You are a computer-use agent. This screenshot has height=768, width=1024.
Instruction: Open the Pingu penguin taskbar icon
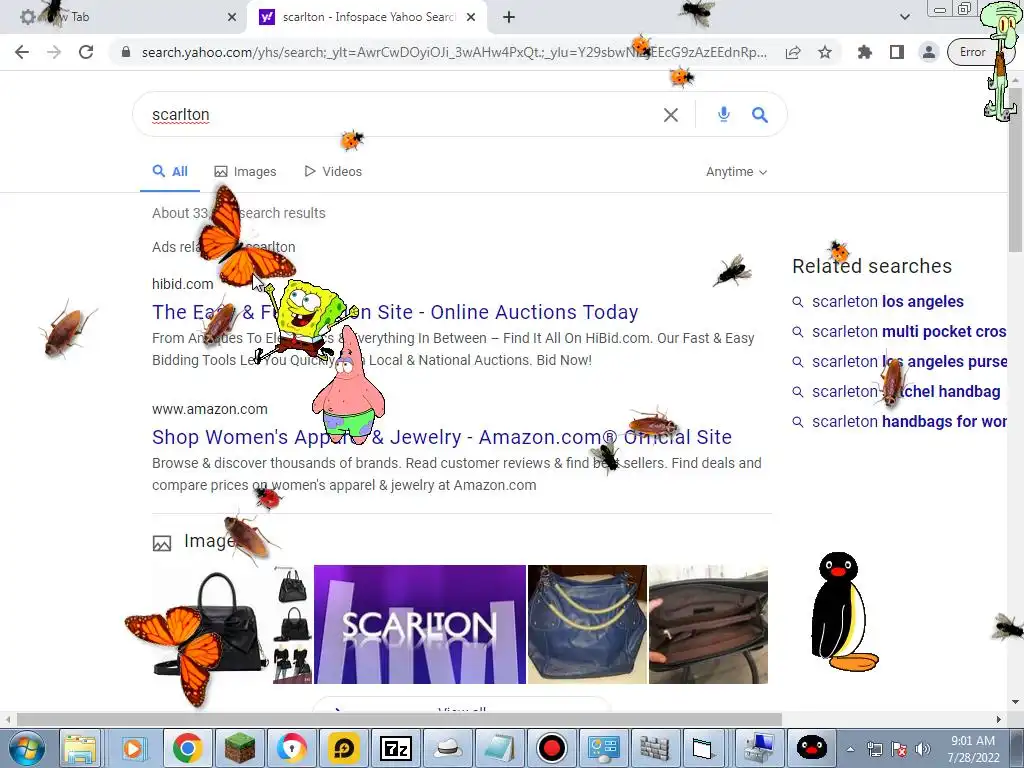pyautogui.click(x=812, y=748)
